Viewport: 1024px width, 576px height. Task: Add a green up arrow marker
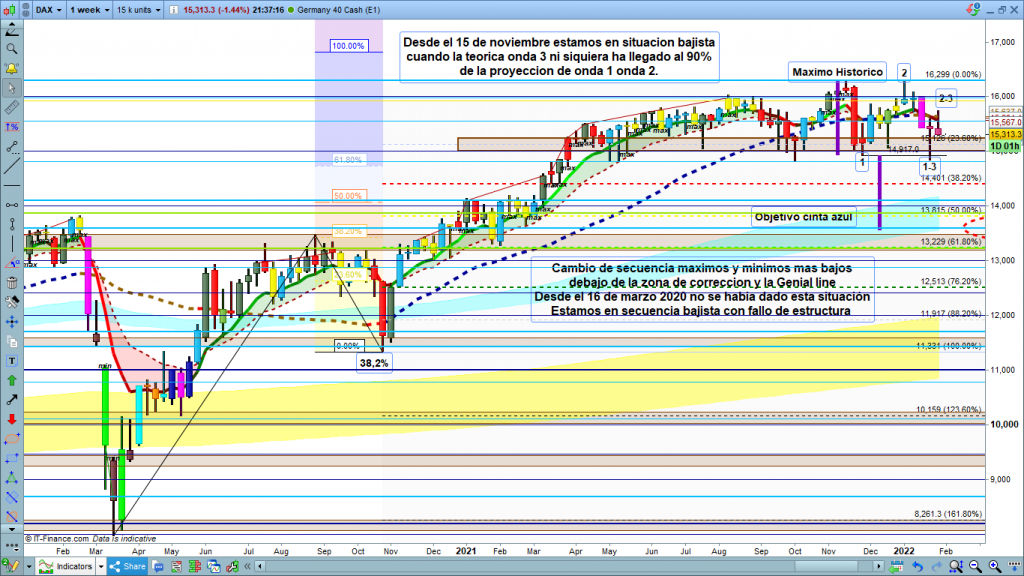[12, 380]
